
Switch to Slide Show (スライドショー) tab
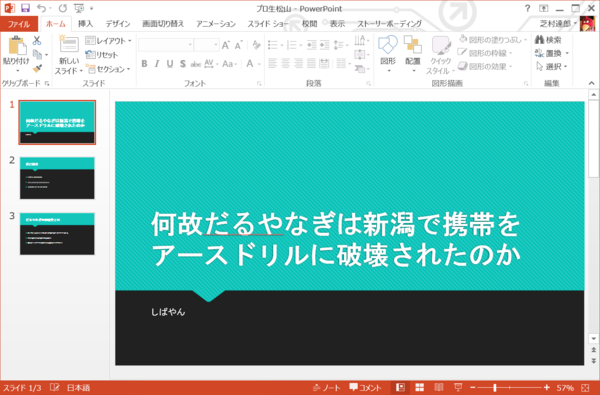point(268,24)
